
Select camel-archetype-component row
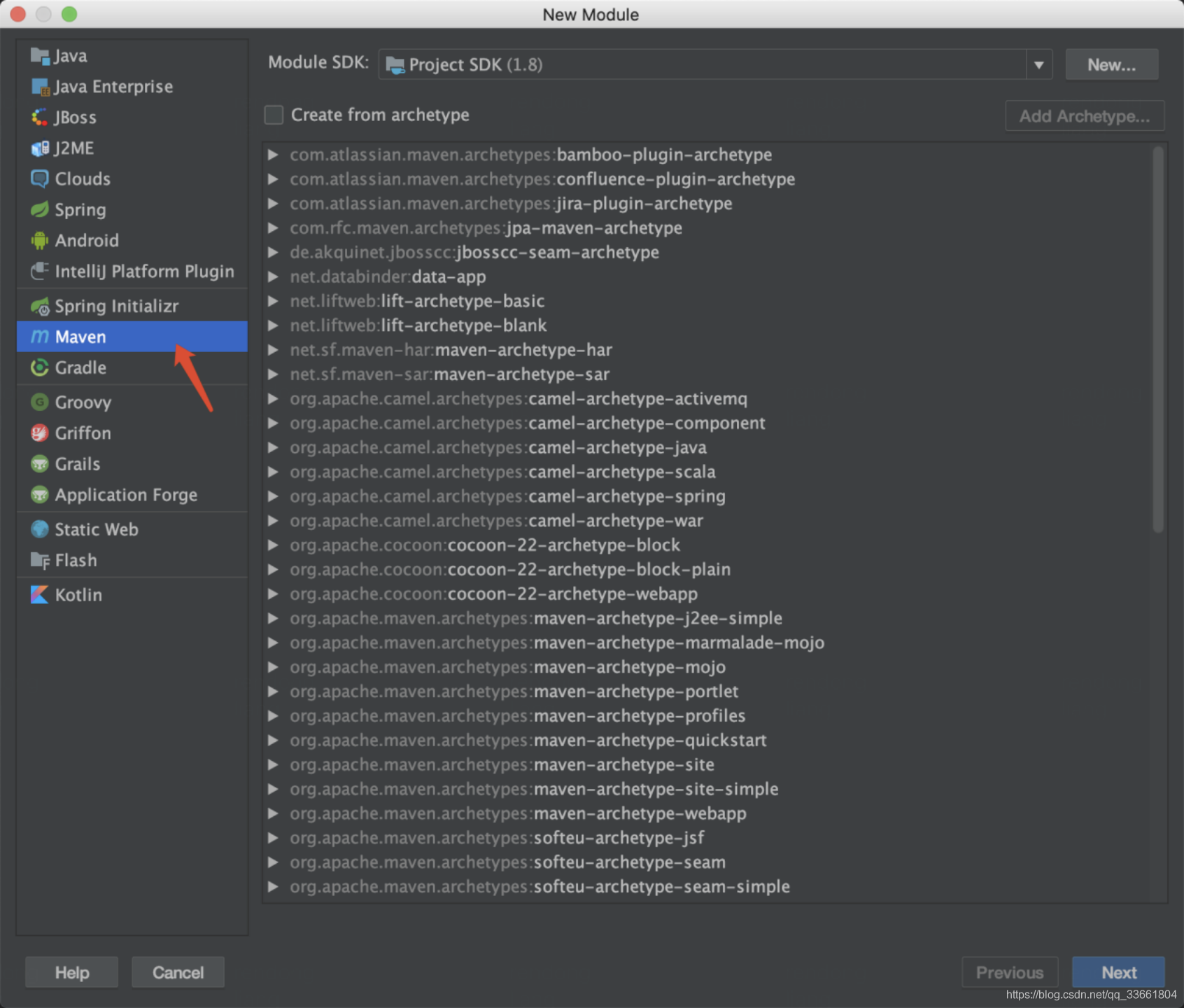click(x=708, y=423)
